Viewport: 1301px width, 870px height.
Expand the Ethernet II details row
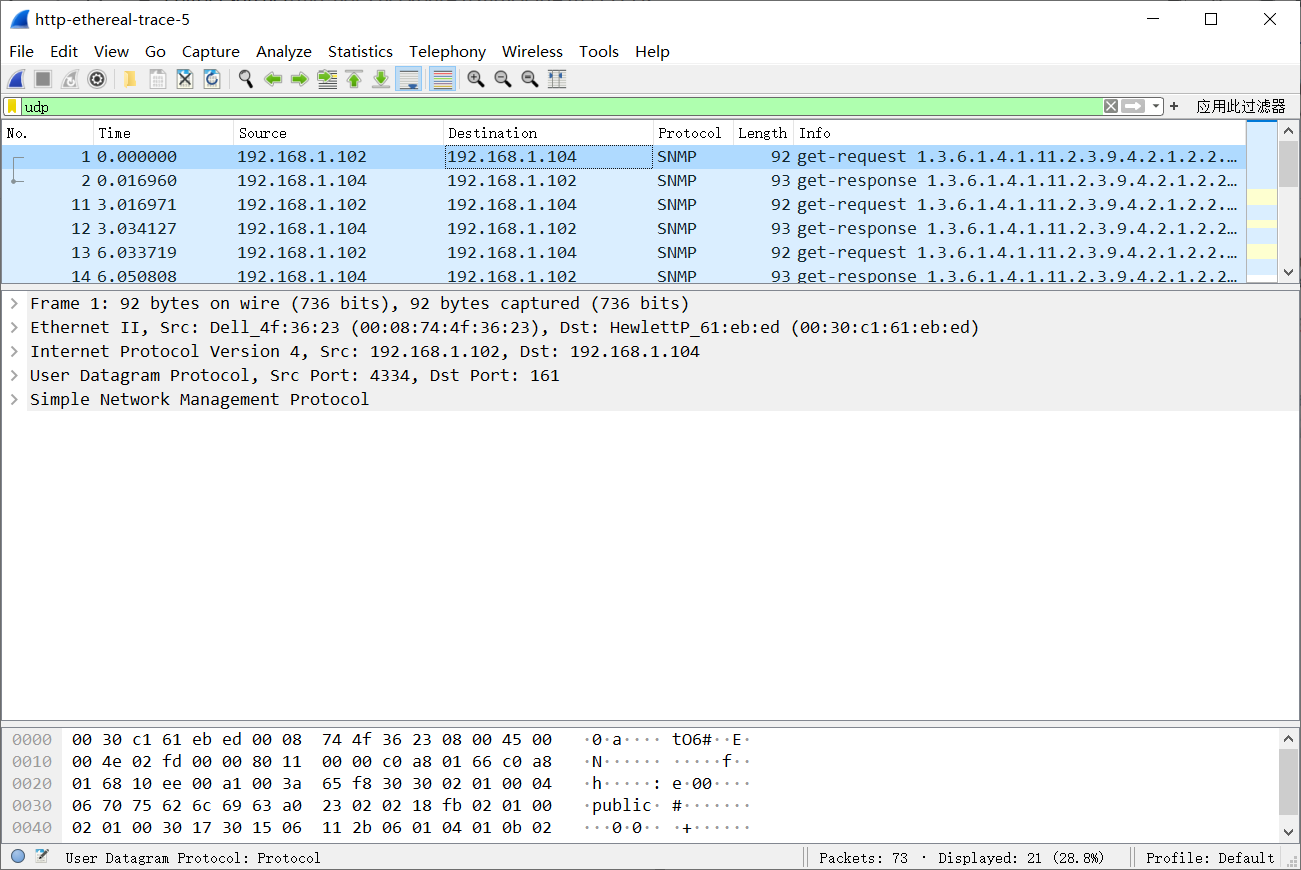[14, 327]
